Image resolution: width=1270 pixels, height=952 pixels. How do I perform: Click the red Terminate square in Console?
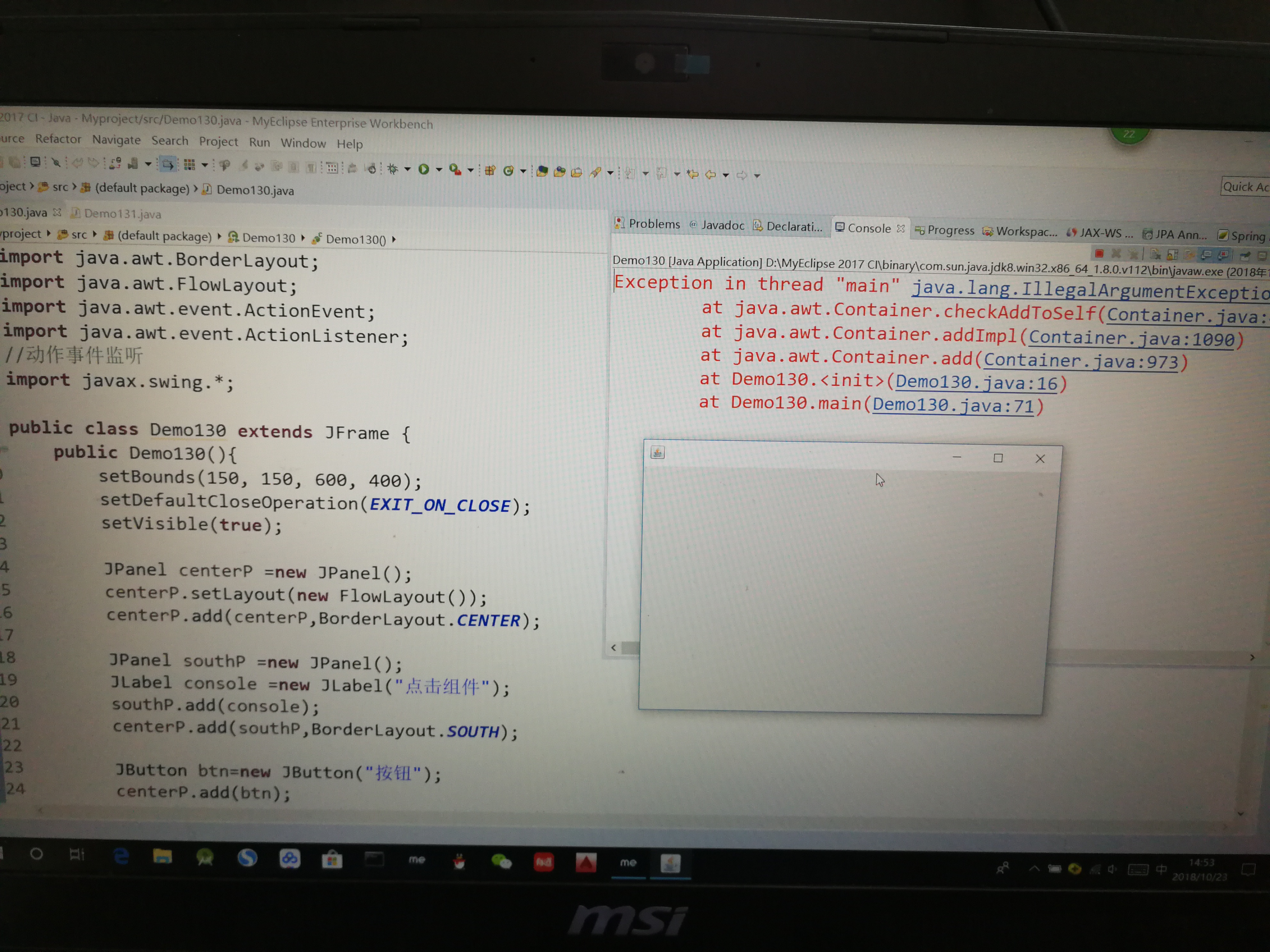click(x=1099, y=253)
